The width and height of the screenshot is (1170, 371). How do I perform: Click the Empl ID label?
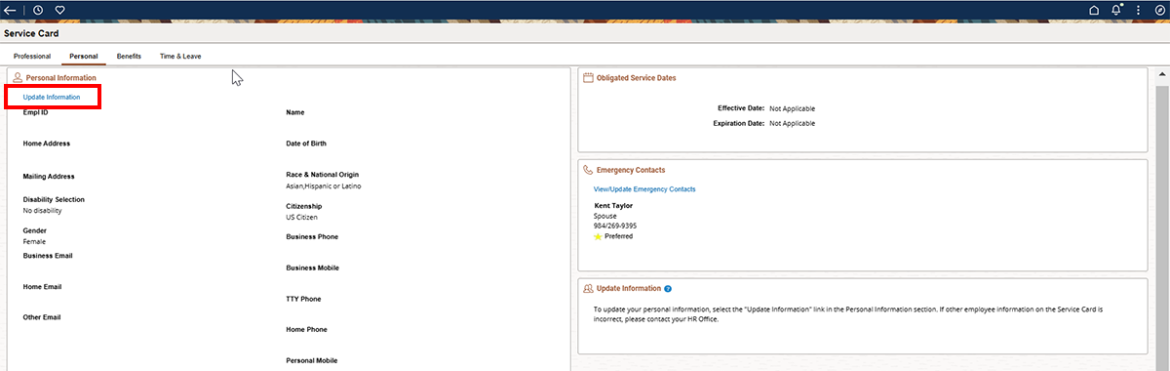tap(36, 113)
